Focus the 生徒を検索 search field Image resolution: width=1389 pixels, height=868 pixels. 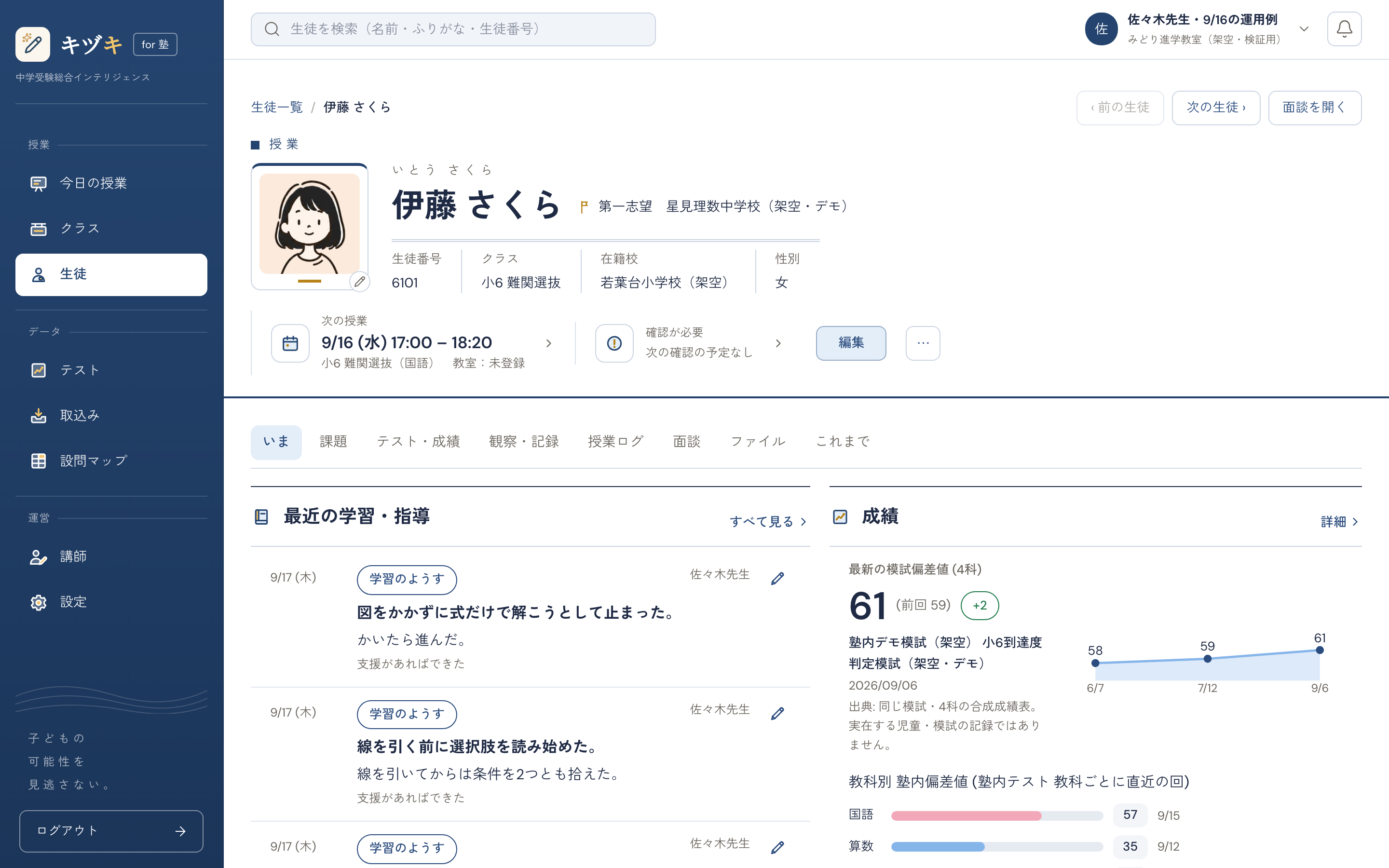click(453, 29)
